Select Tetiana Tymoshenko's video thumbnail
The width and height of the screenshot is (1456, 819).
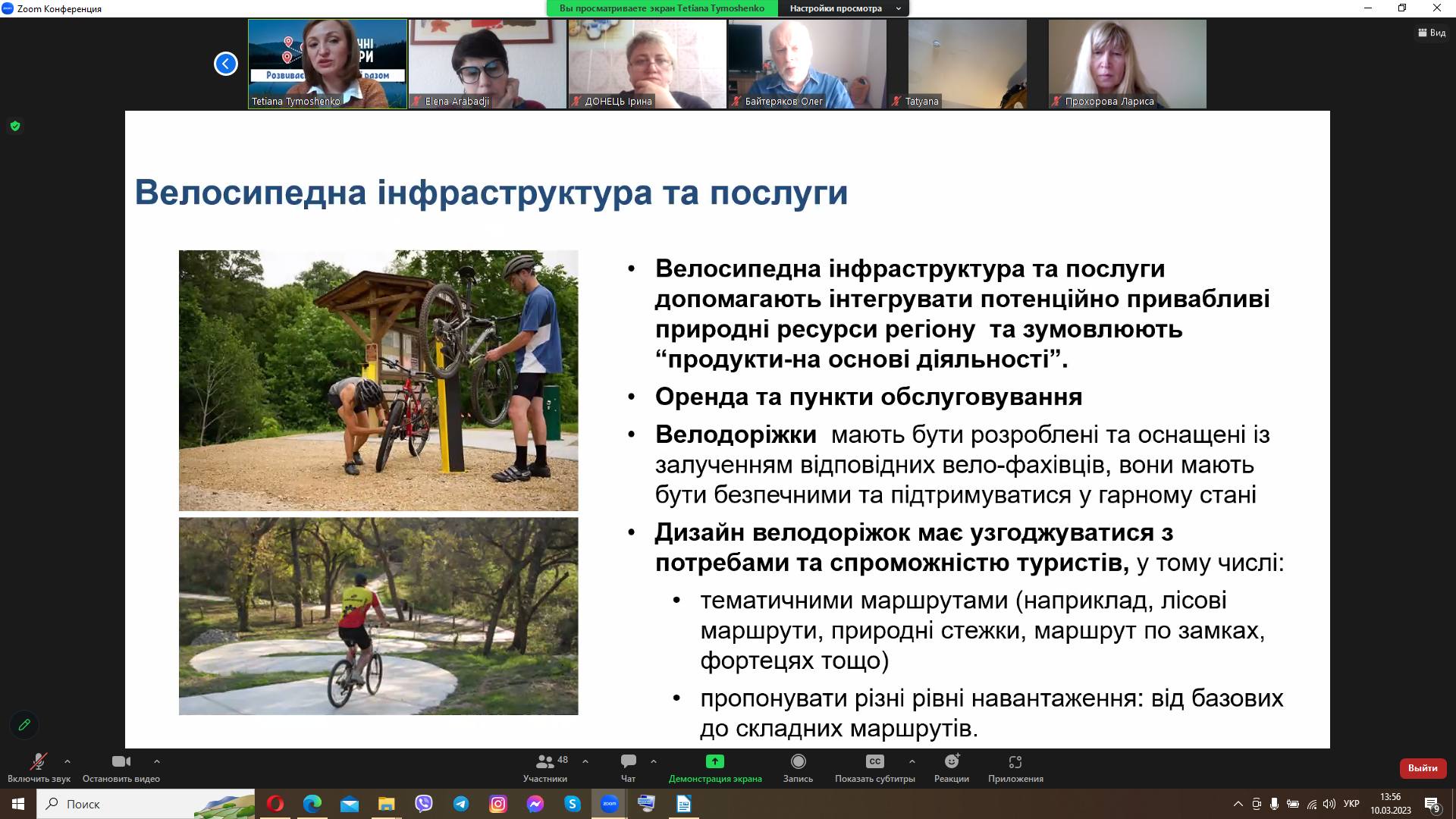click(328, 64)
